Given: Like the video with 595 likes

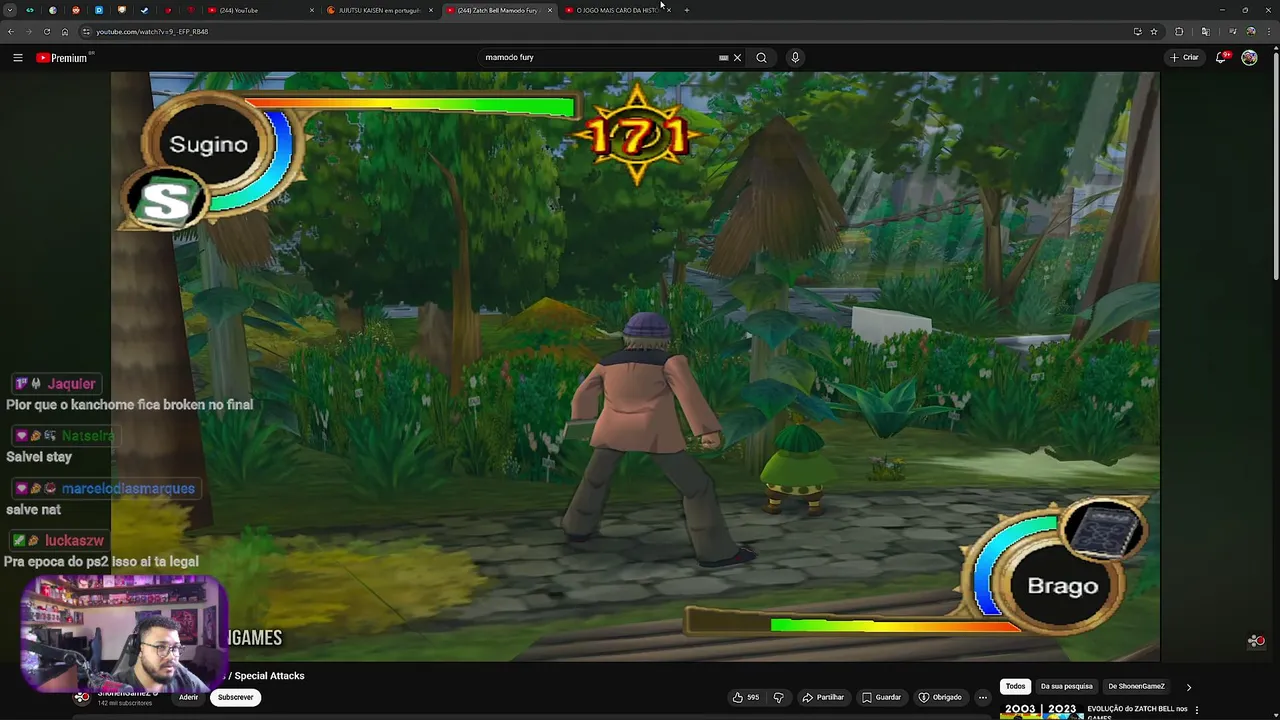Looking at the screenshot, I should click(x=747, y=697).
